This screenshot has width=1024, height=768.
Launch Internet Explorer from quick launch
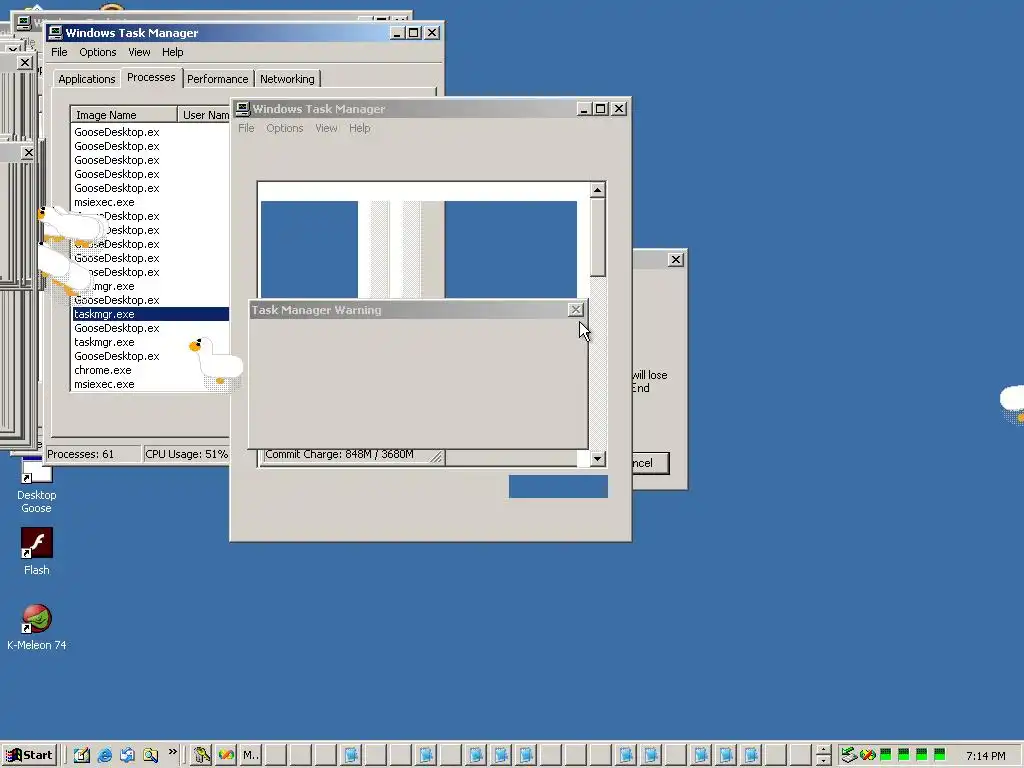104,755
